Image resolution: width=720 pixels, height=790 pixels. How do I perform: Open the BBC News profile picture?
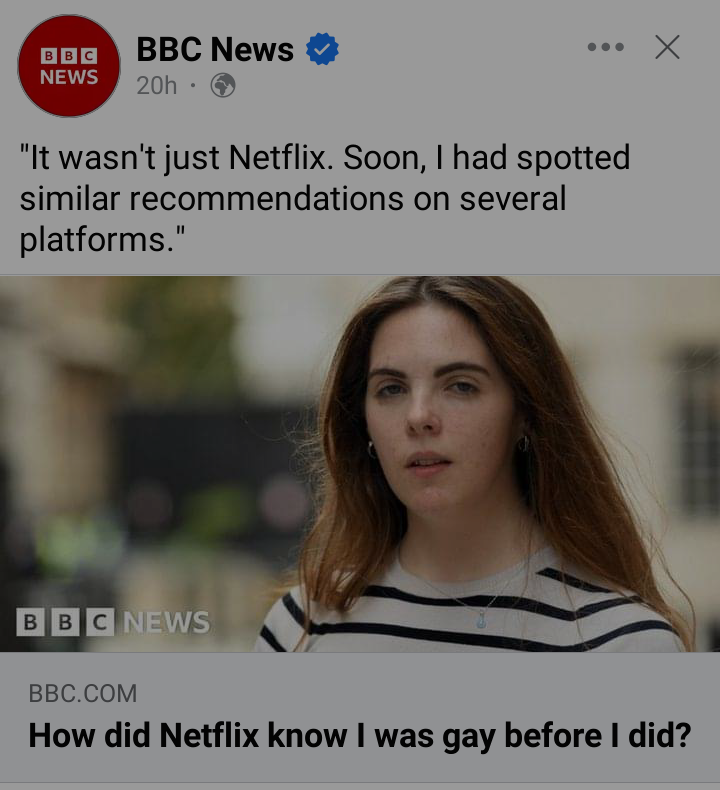(69, 66)
